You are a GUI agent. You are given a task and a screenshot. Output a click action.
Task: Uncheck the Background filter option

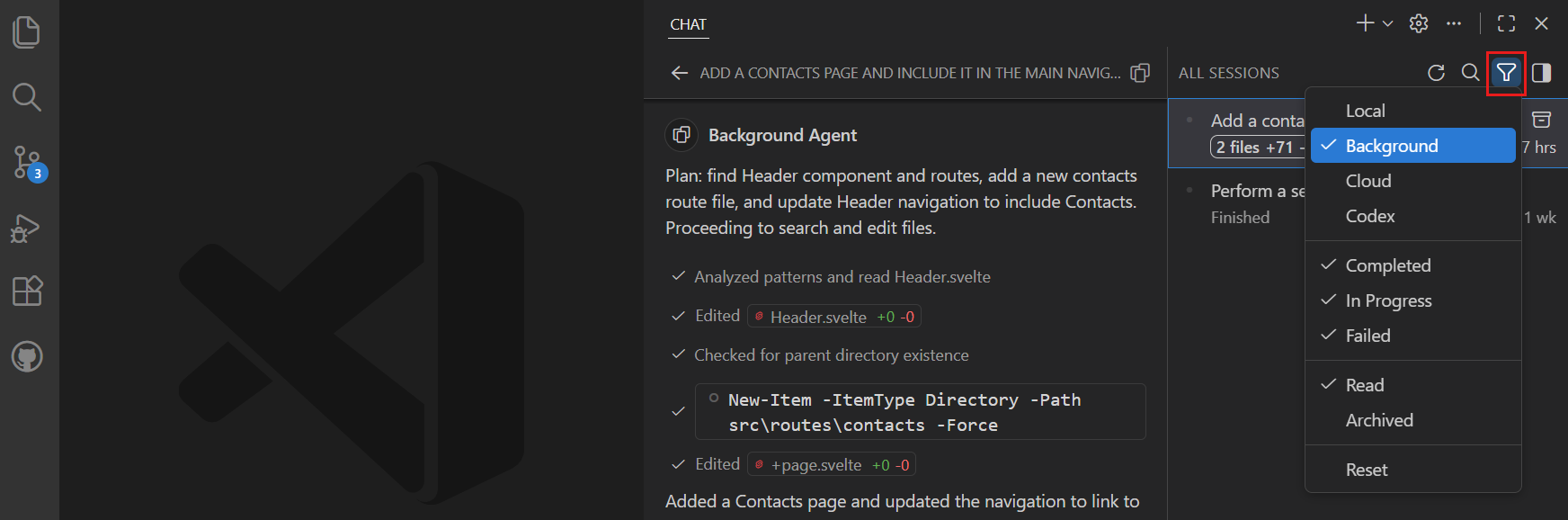[1413, 146]
